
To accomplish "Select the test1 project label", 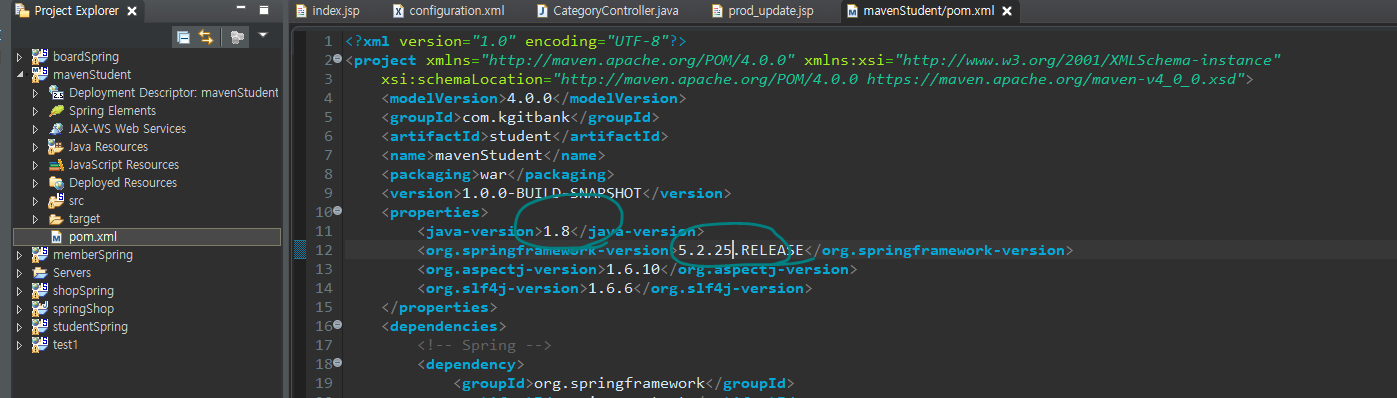I will coord(66,345).
